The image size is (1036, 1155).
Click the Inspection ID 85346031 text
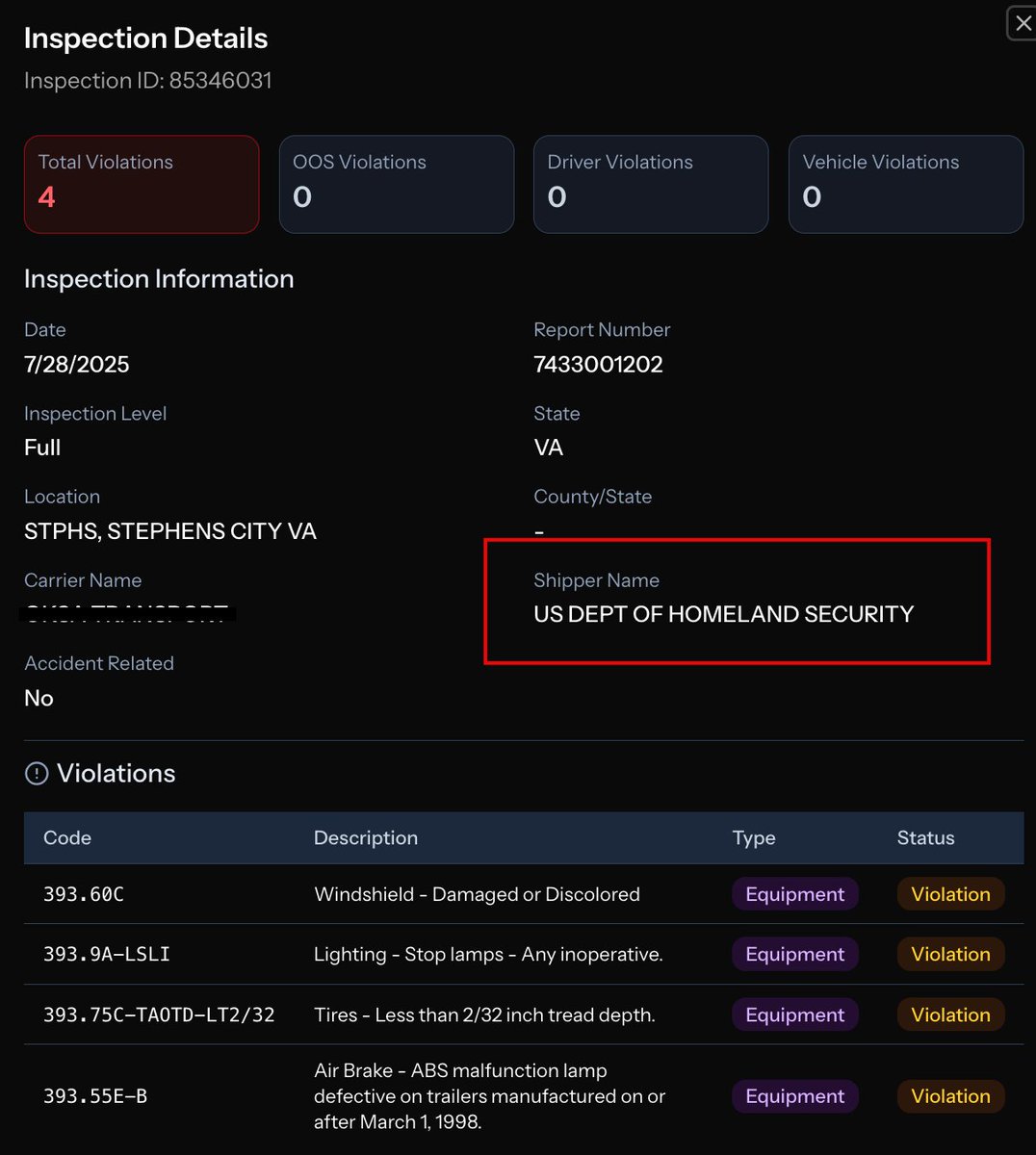tap(147, 81)
